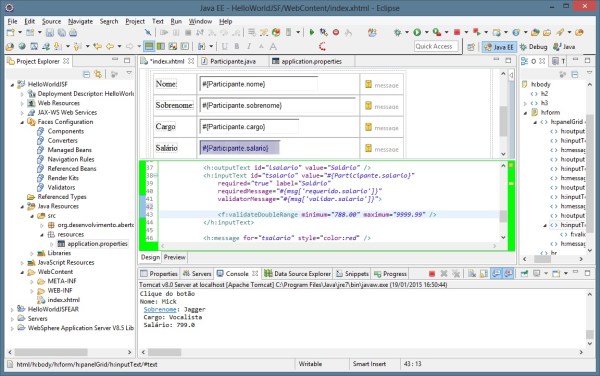
Task: Expand the HelloWorldJSFEAR project
Action: pos(12,309)
